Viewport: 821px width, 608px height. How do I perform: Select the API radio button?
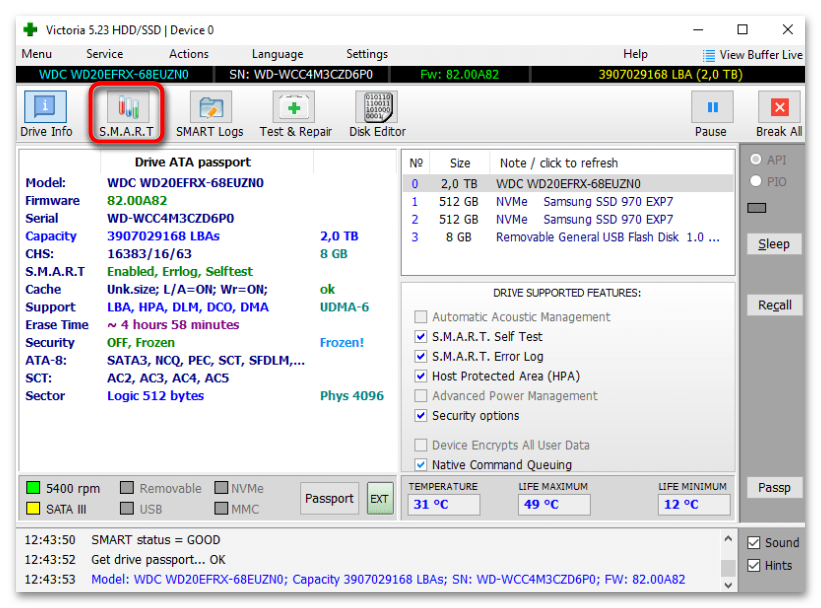click(x=756, y=159)
